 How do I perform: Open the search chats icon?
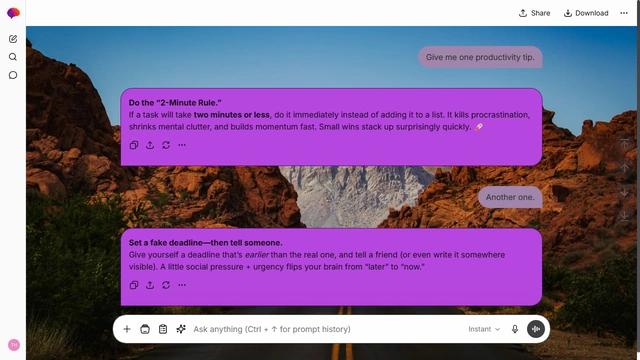coord(13,57)
